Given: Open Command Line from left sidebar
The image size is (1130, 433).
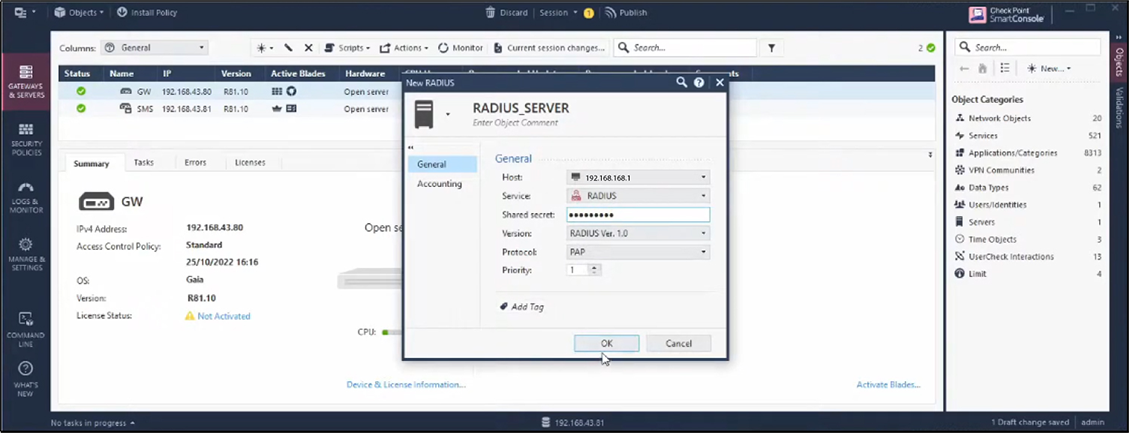Looking at the screenshot, I should click(26, 326).
